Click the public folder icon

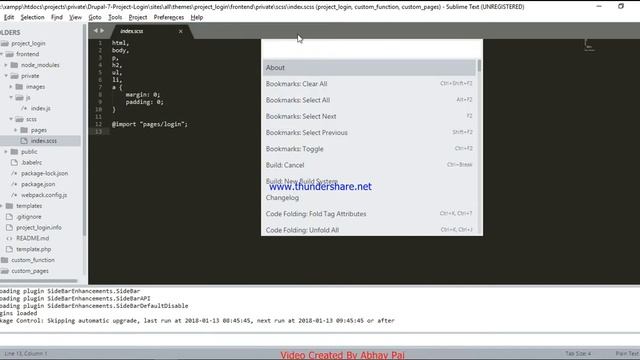(14, 151)
